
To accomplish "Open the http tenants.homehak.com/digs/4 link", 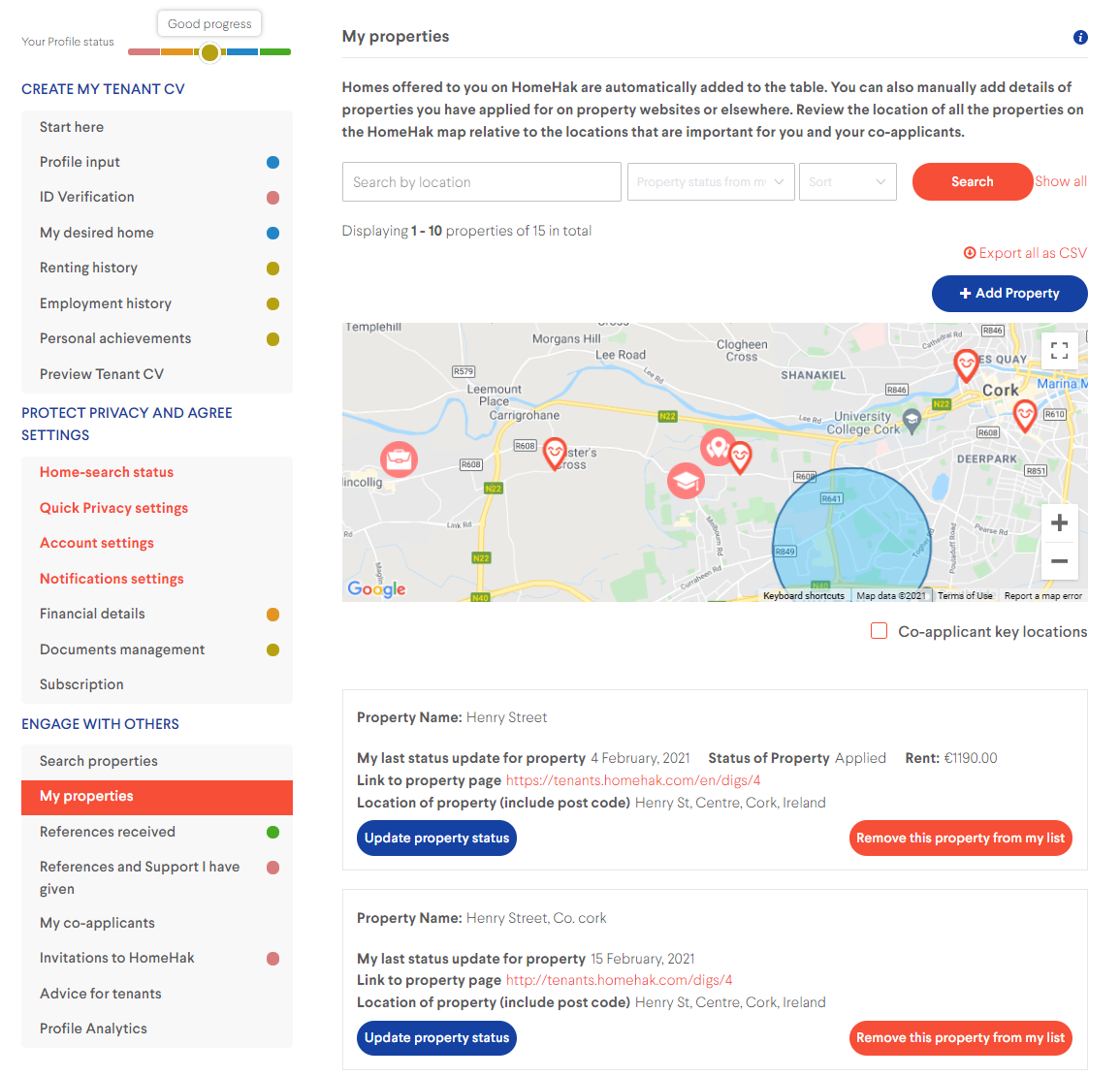I will (620, 980).
